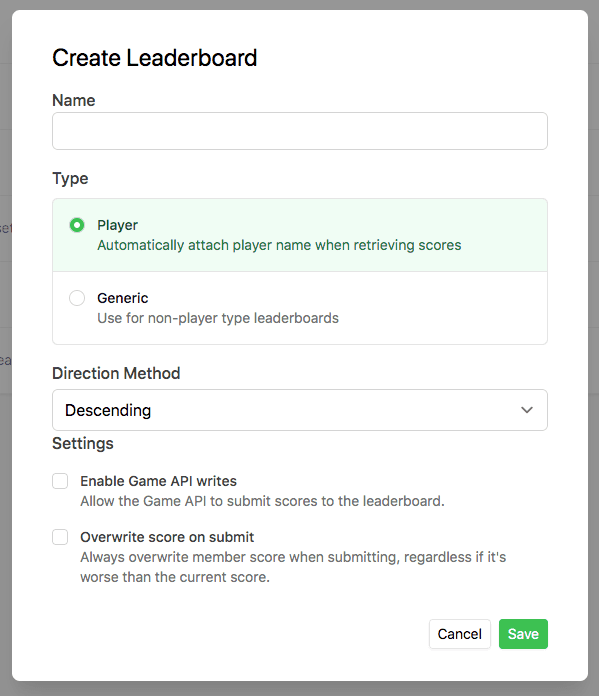Click the Generic option label
Viewport: 599px width, 696px height.
point(123,298)
